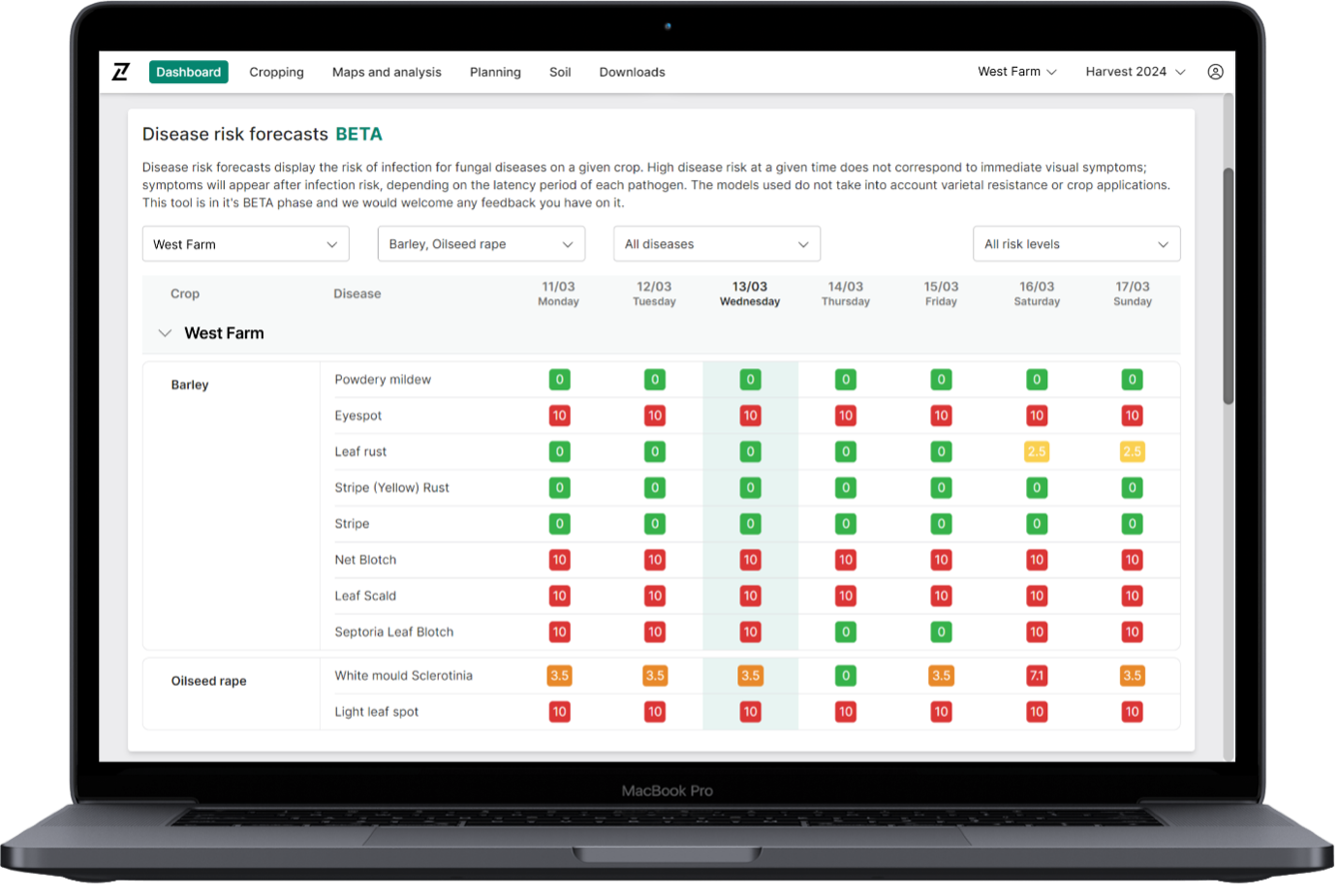
Task: Open the West Farm filter dropdown
Action: tap(245, 244)
